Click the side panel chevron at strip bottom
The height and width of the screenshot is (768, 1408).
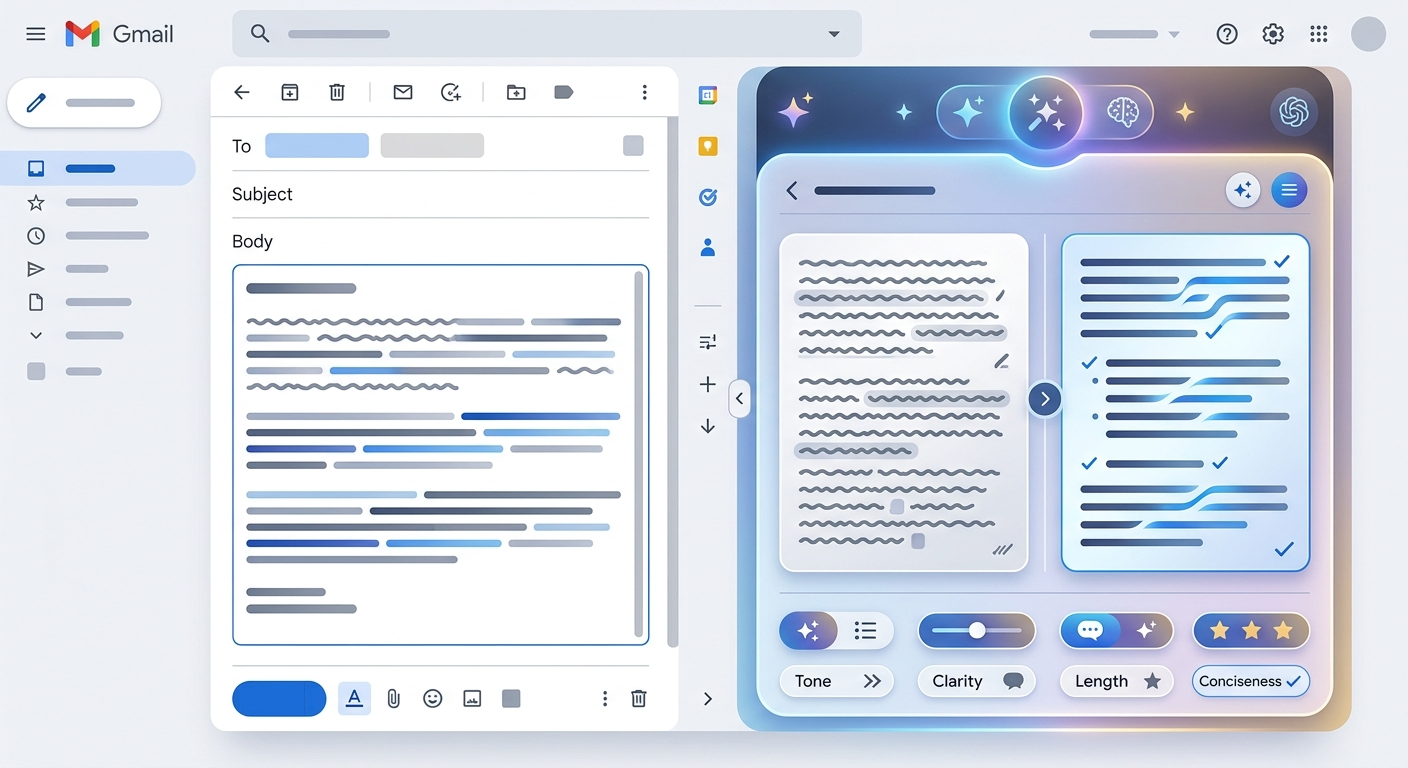pyautogui.click(x=708, y=699)
